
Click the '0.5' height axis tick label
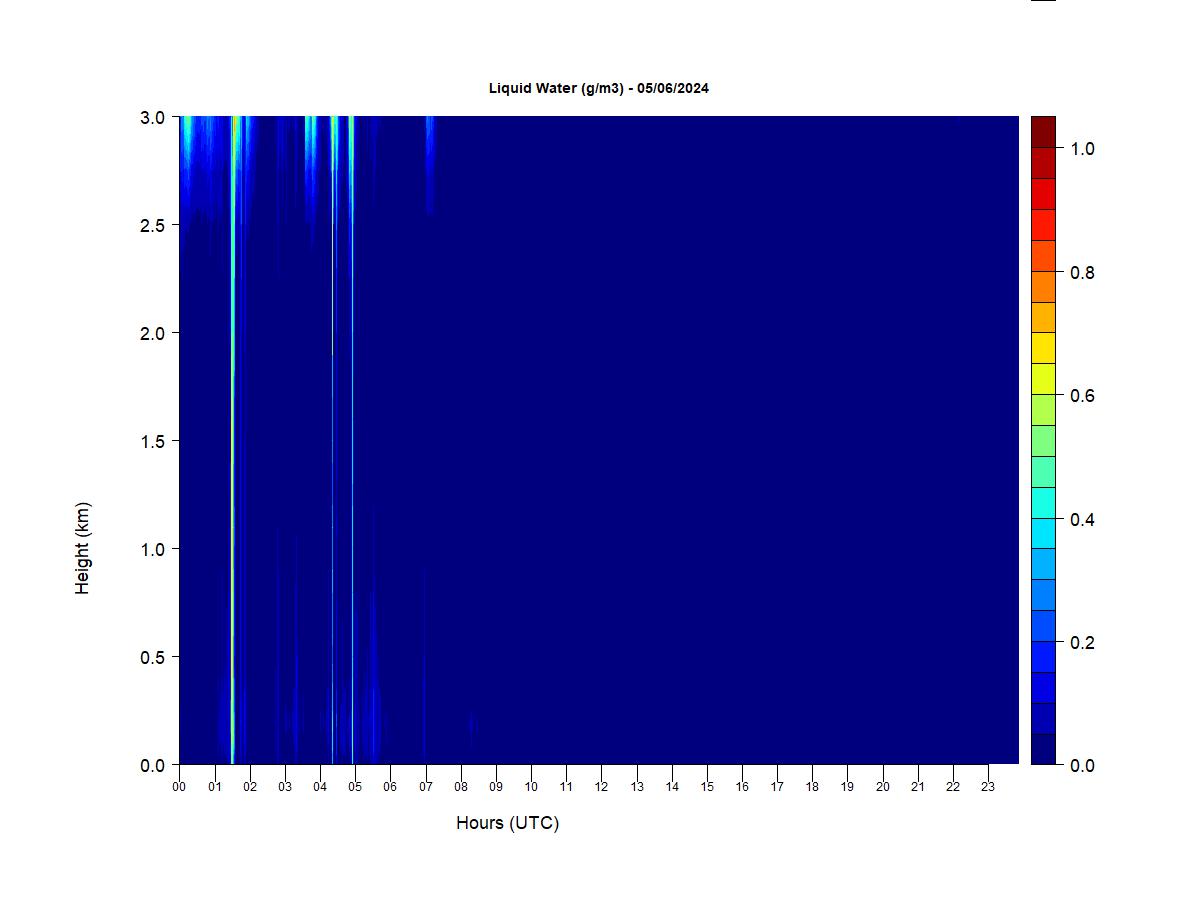[x=153, y=657]
